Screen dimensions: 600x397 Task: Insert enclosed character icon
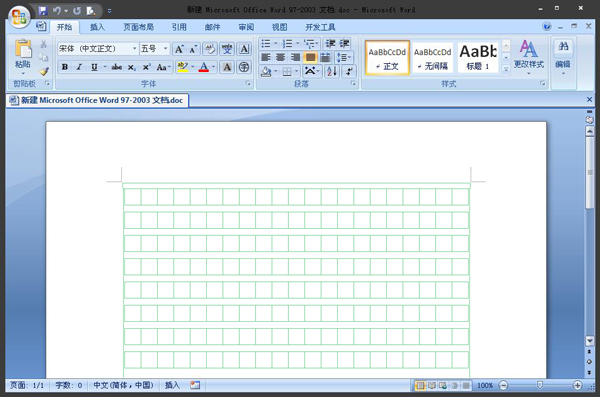click(x=244, y=67)
